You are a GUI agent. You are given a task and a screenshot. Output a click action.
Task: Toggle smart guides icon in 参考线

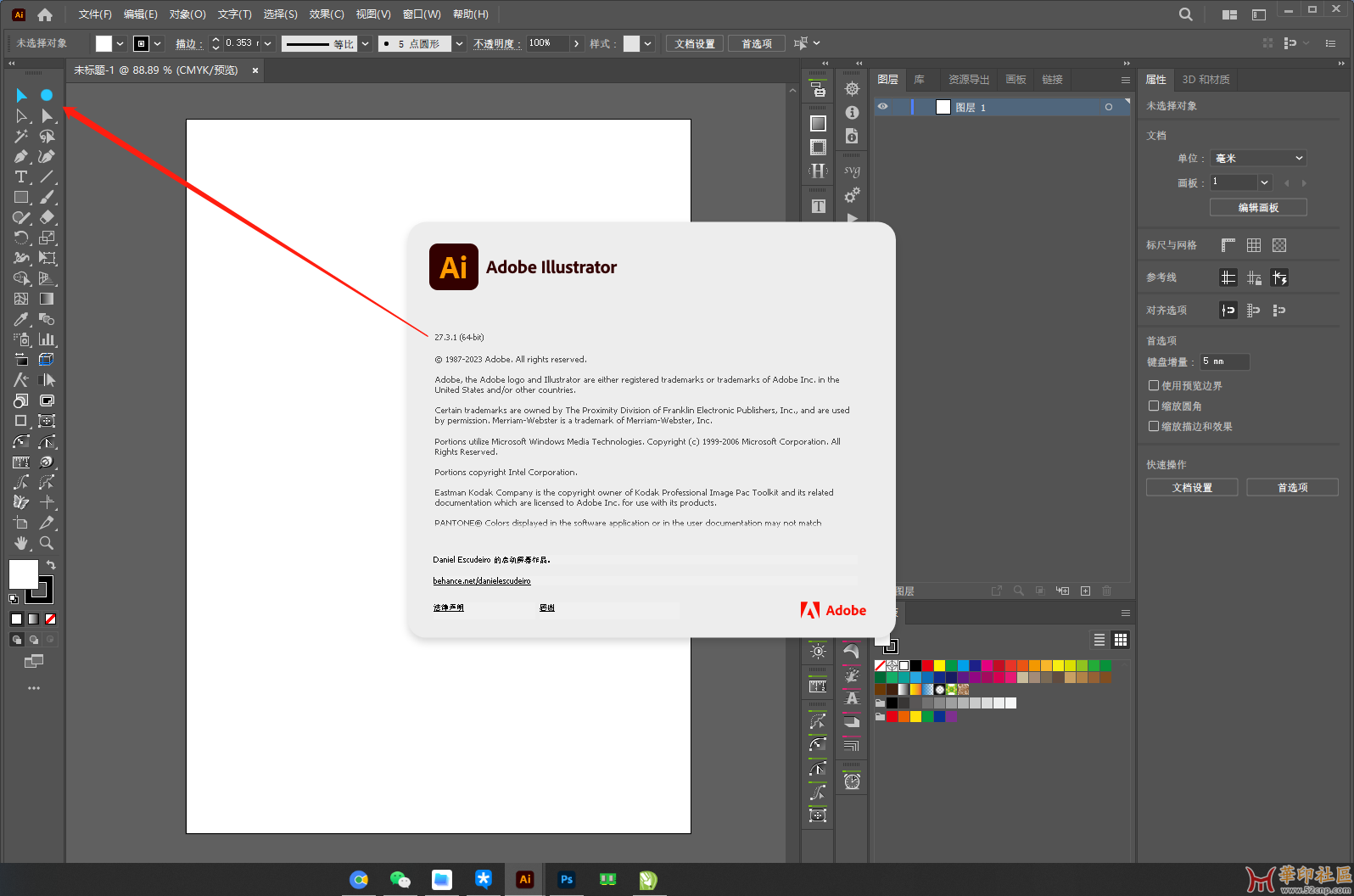(1279, 277)
